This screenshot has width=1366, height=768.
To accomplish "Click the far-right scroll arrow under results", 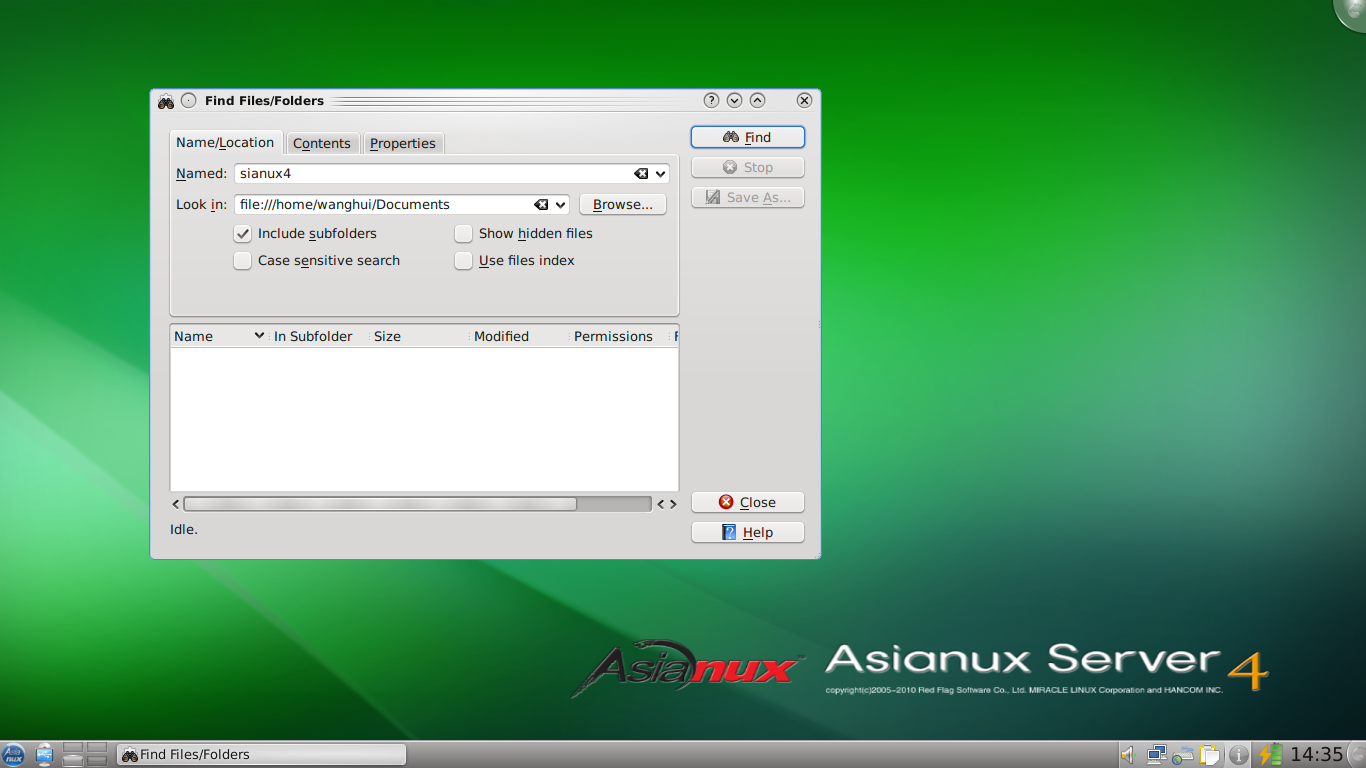I will pyautogui.click(x=673, y=504).
